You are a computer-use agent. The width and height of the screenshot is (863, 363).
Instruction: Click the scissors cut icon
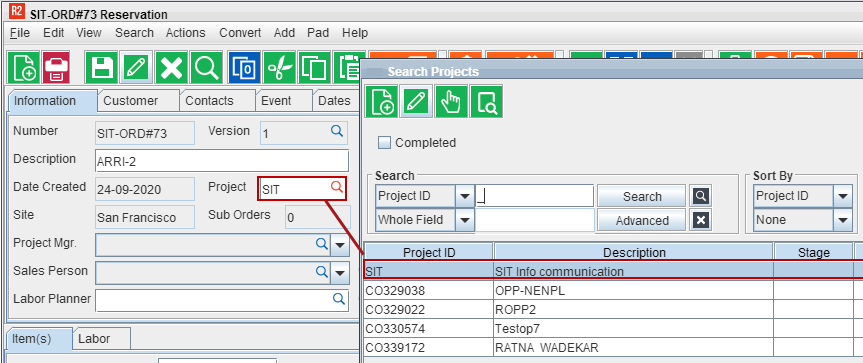[280, 68]
